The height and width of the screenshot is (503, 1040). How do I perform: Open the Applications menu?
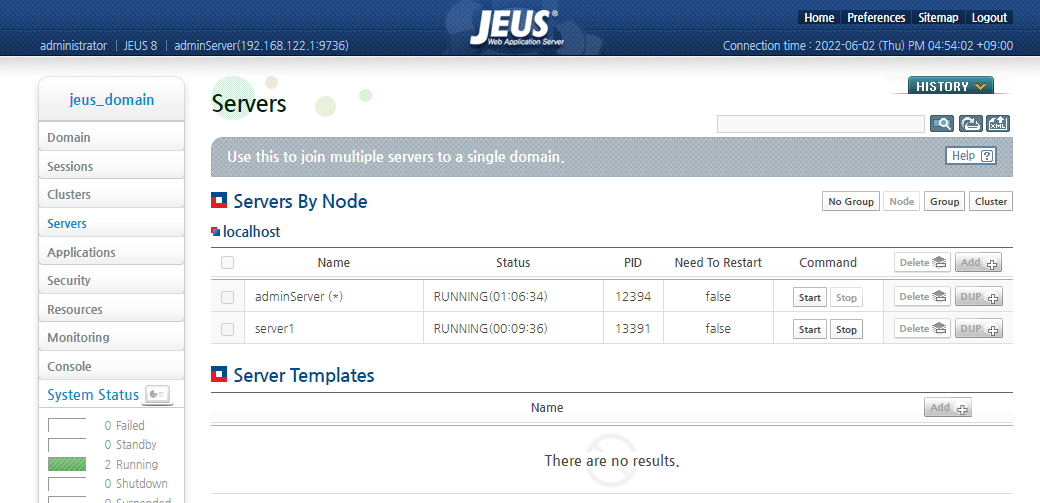(111, 252)
